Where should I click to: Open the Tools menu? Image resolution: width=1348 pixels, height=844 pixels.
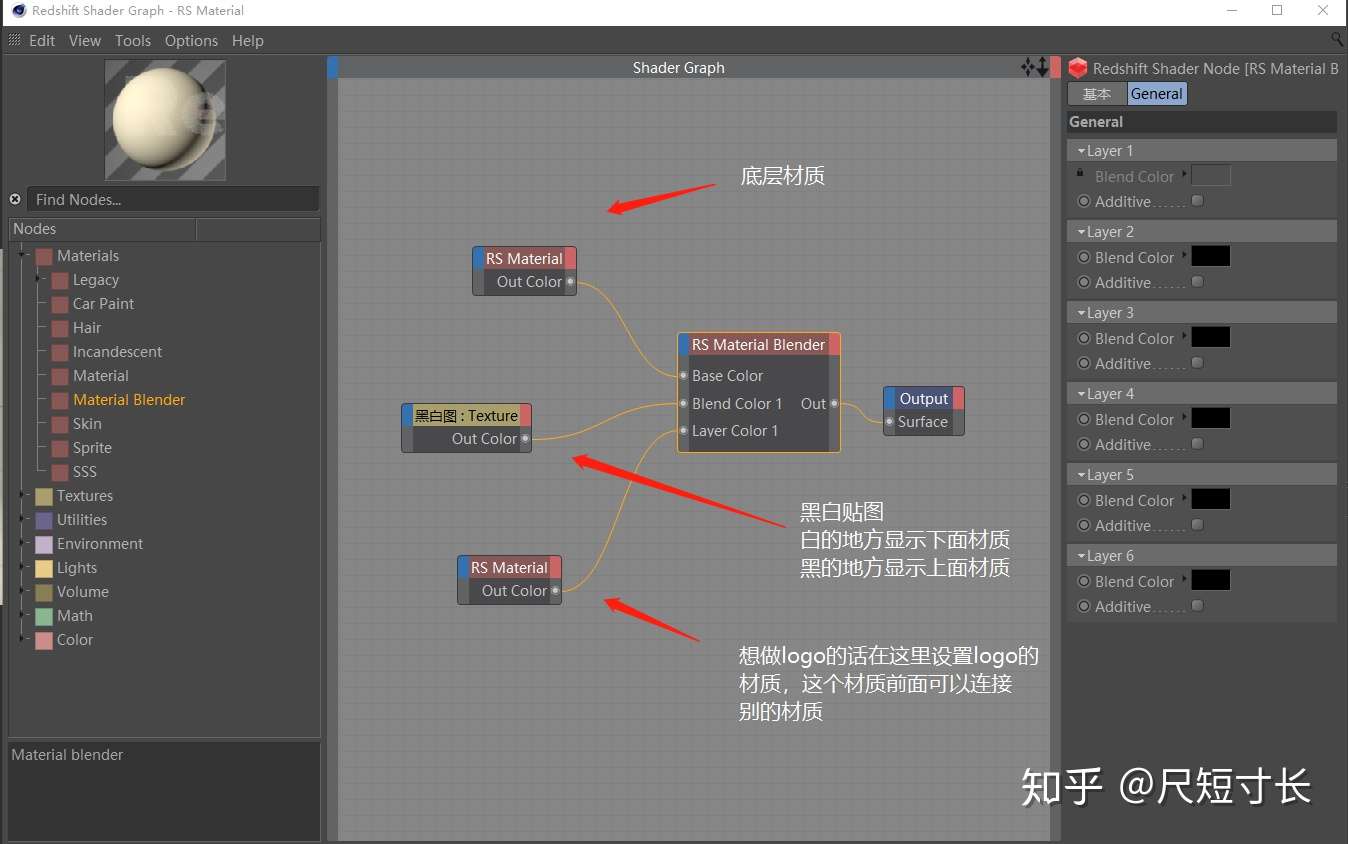[133, 40]
